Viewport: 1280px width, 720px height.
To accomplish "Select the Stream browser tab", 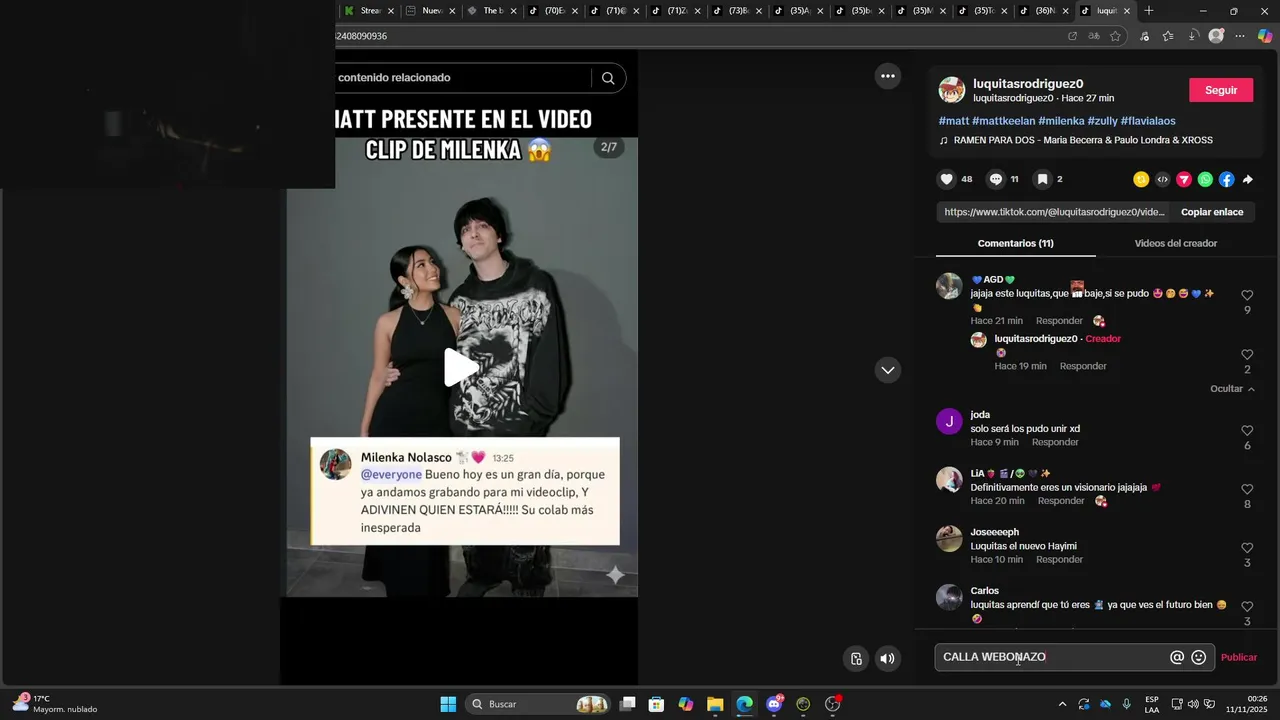I will click(369, 11).
